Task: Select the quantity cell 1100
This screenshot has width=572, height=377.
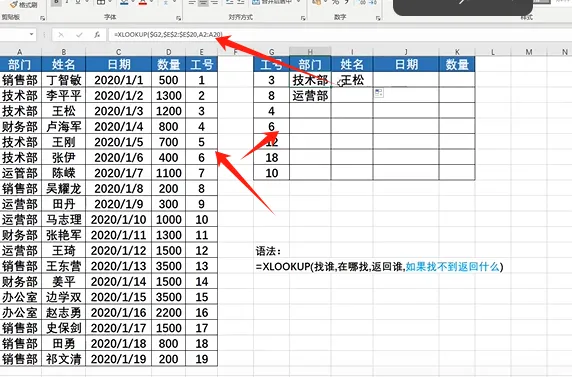Action: 169,173
